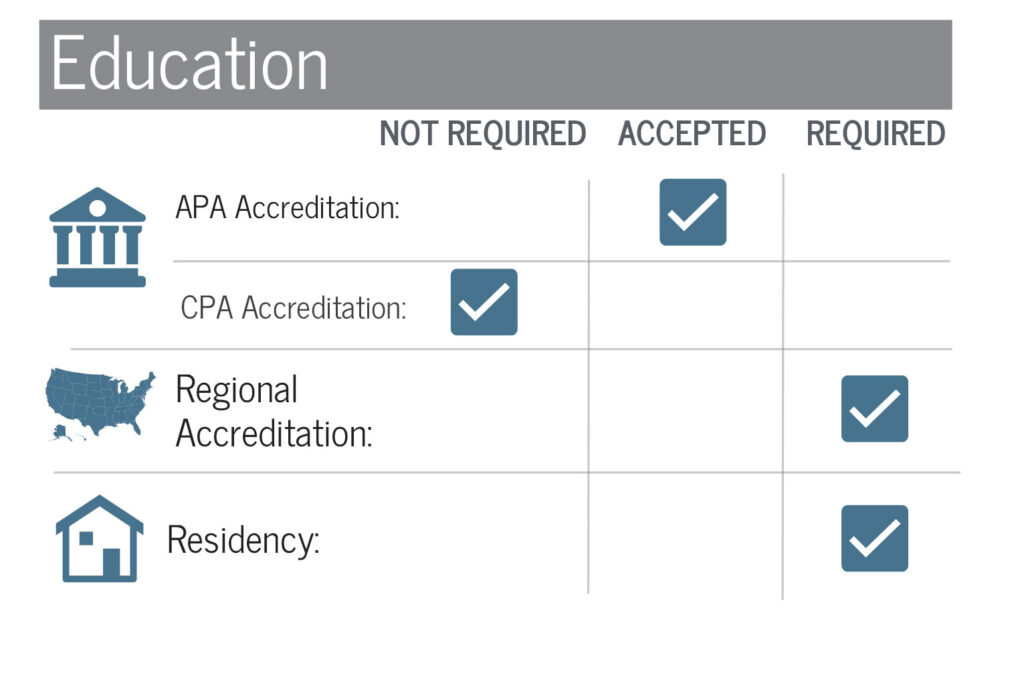Click the Residency label

click(243, 540)
